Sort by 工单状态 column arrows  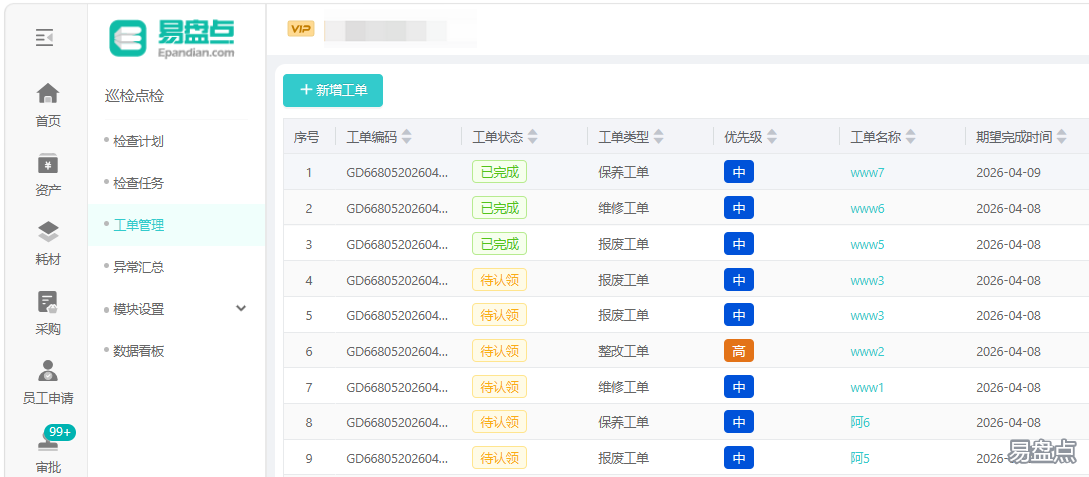point(533,137)
